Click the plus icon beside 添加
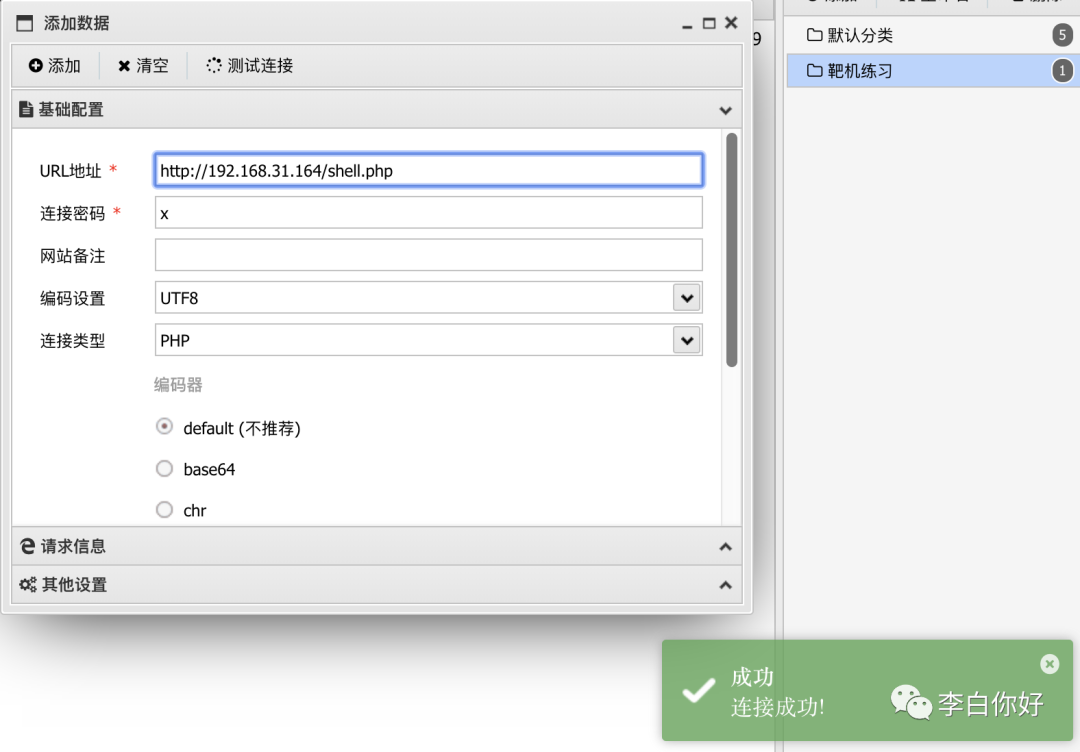This screenshot has width=1080, height=752. point(35,66)
